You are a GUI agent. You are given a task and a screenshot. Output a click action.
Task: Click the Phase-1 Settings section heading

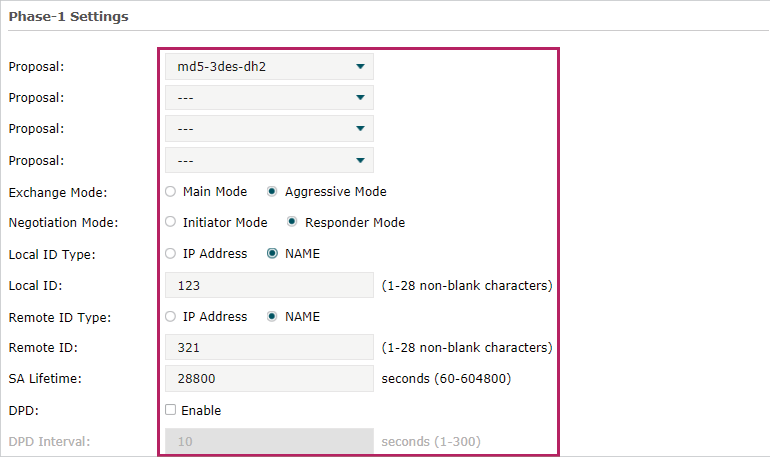click(x=68, y=17)
